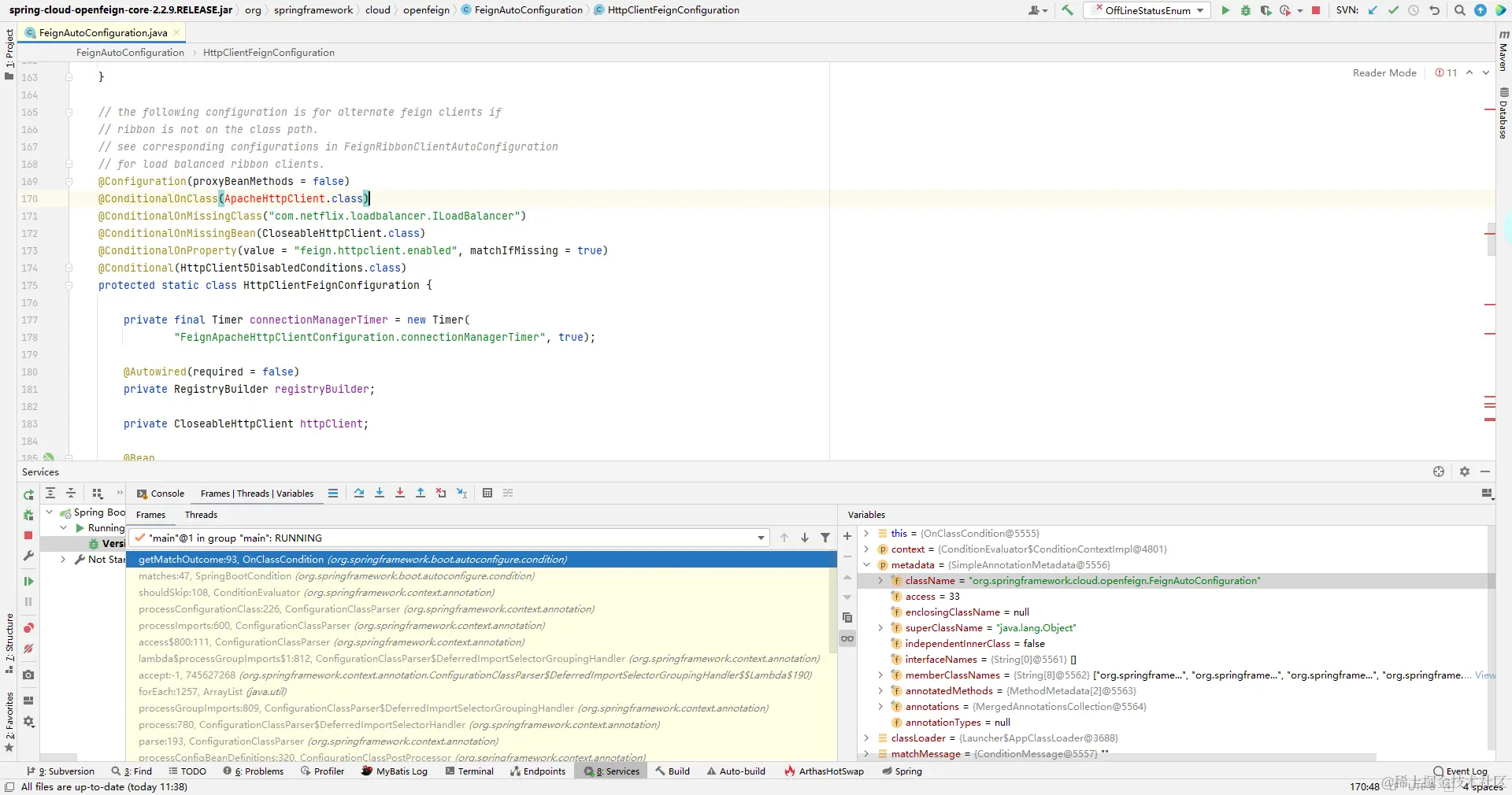Run to cursor in debugger
Screen dimensions: 1512x795
[x=462, y=493]
